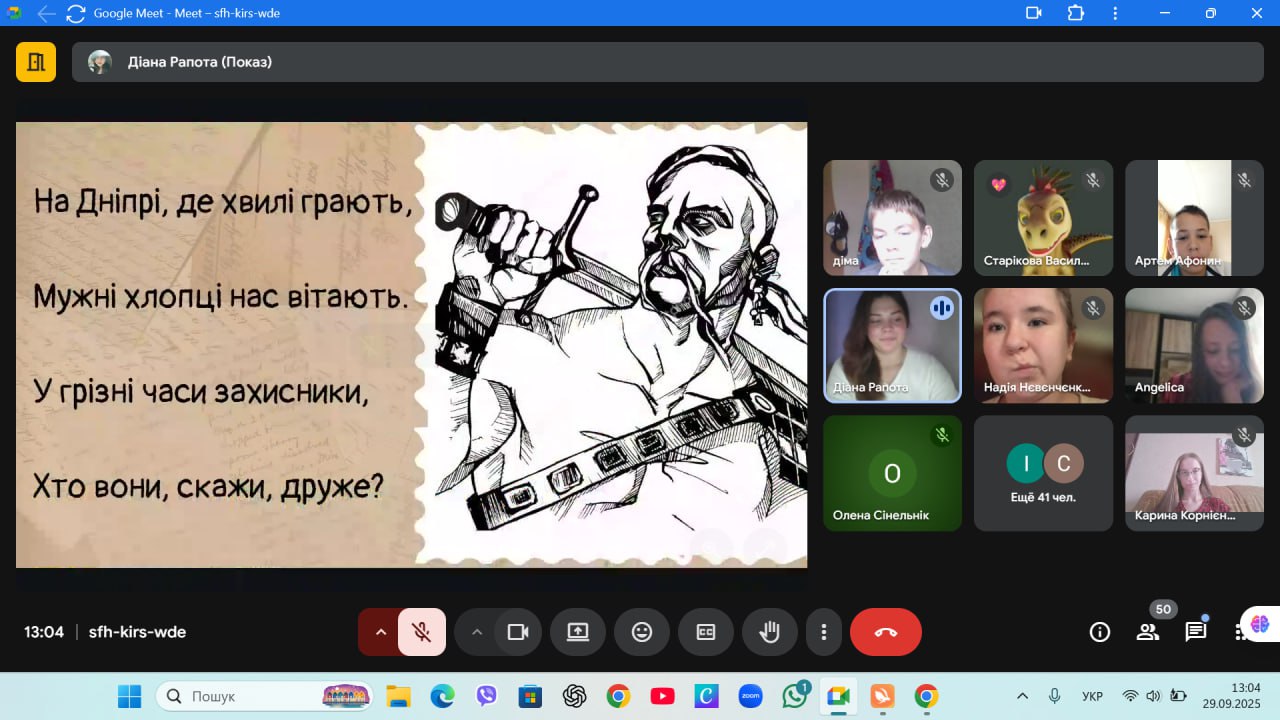The width and height of the screenshot is (1280, 720).
Task: Click the yellow door icon top-left
Action: (x=36, y=62)
